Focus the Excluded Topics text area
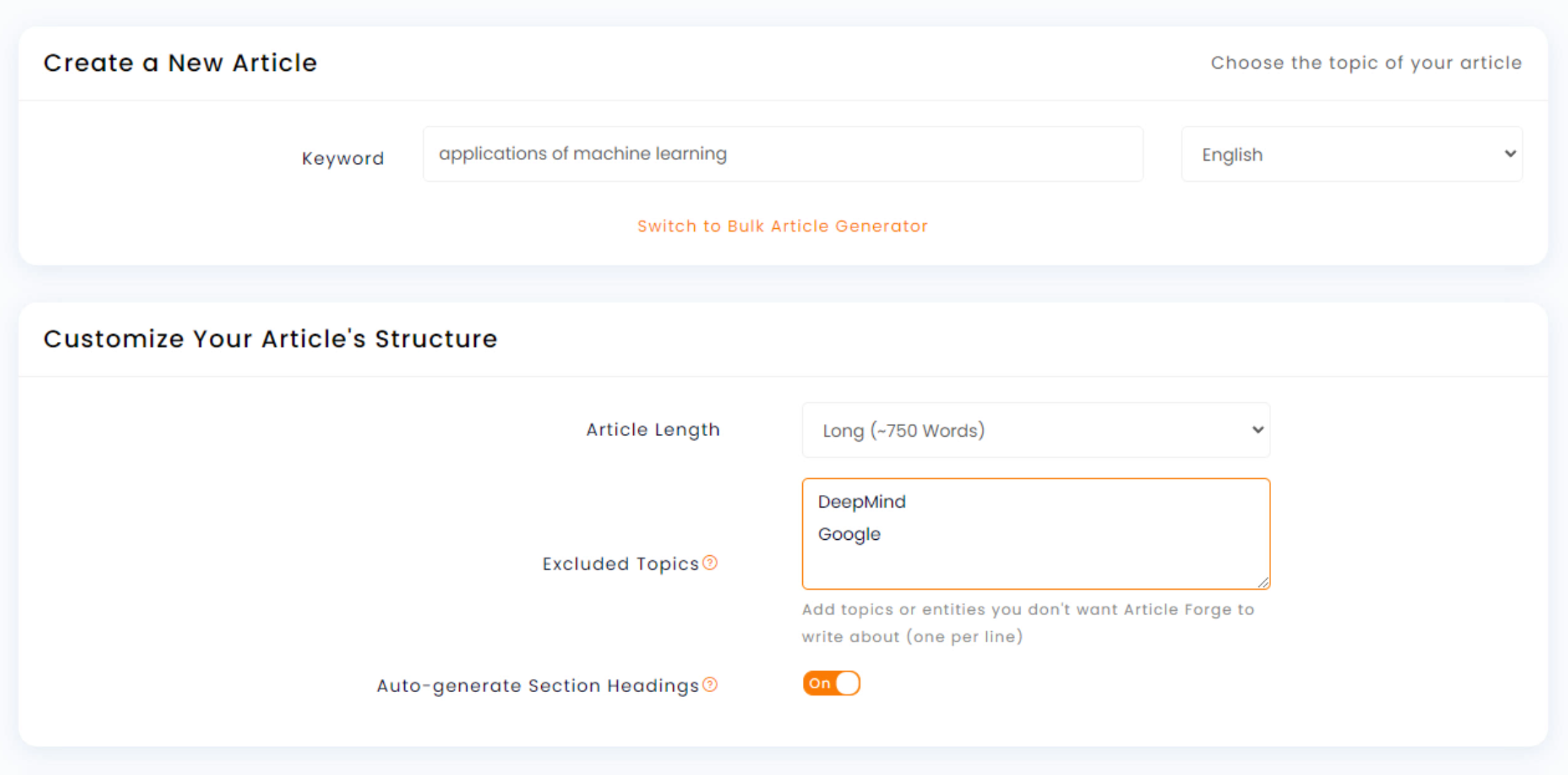Image resolution: width=1568 pixels, height=775 pixels. coord(1036,534)
